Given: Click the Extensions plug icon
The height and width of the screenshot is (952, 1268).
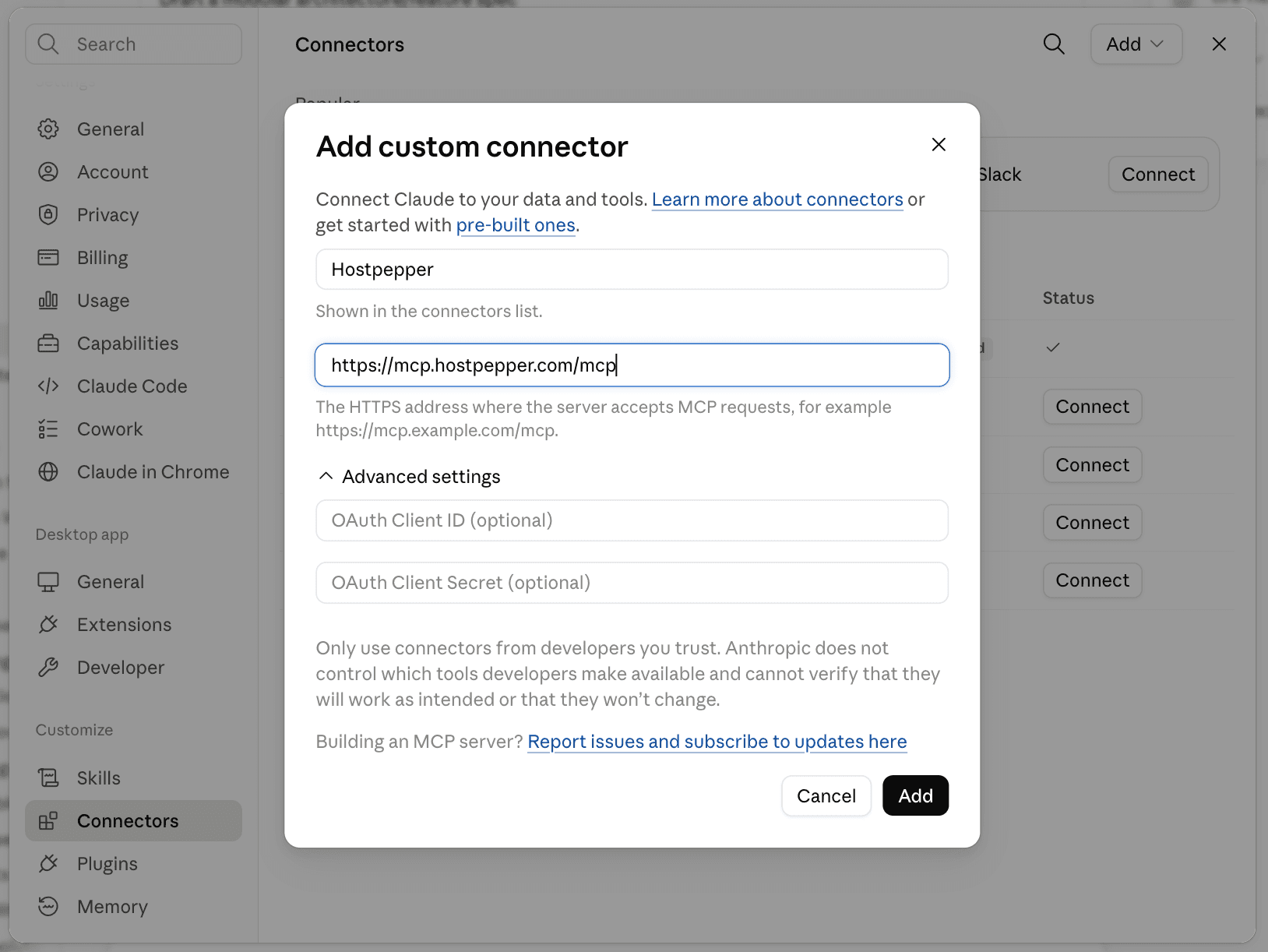Looking at the screenshot, I should click(x=48, y=625).
